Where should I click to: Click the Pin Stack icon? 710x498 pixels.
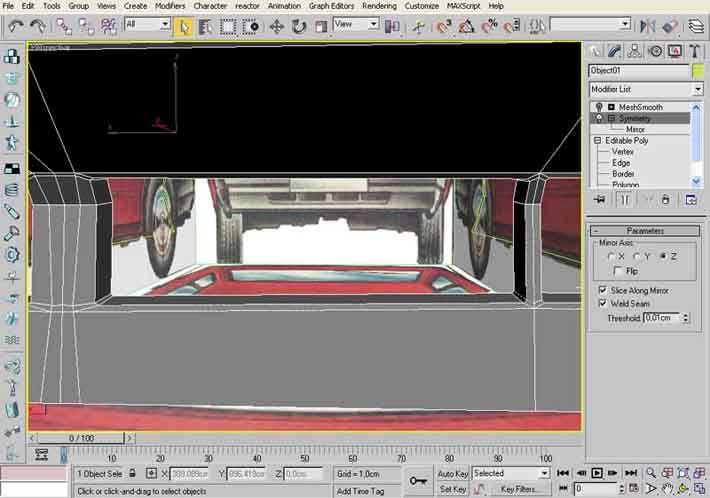point(598,199)
